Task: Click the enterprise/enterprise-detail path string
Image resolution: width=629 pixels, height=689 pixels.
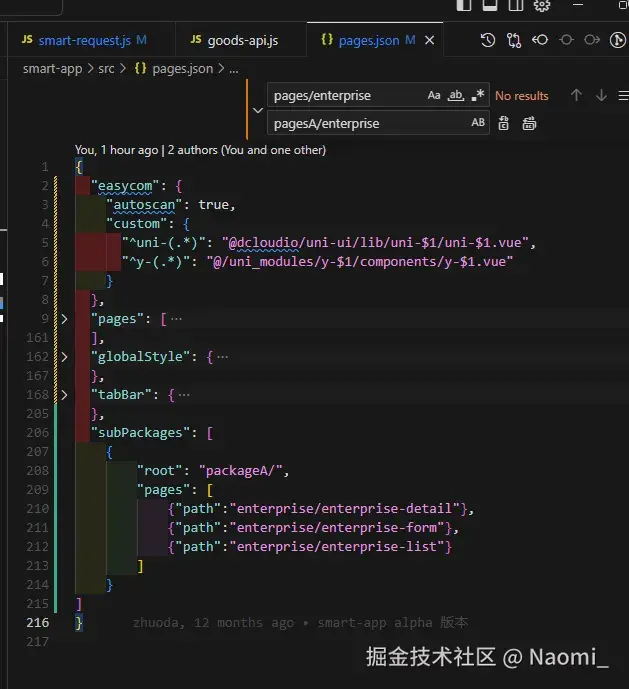Action: click(347, 509)
